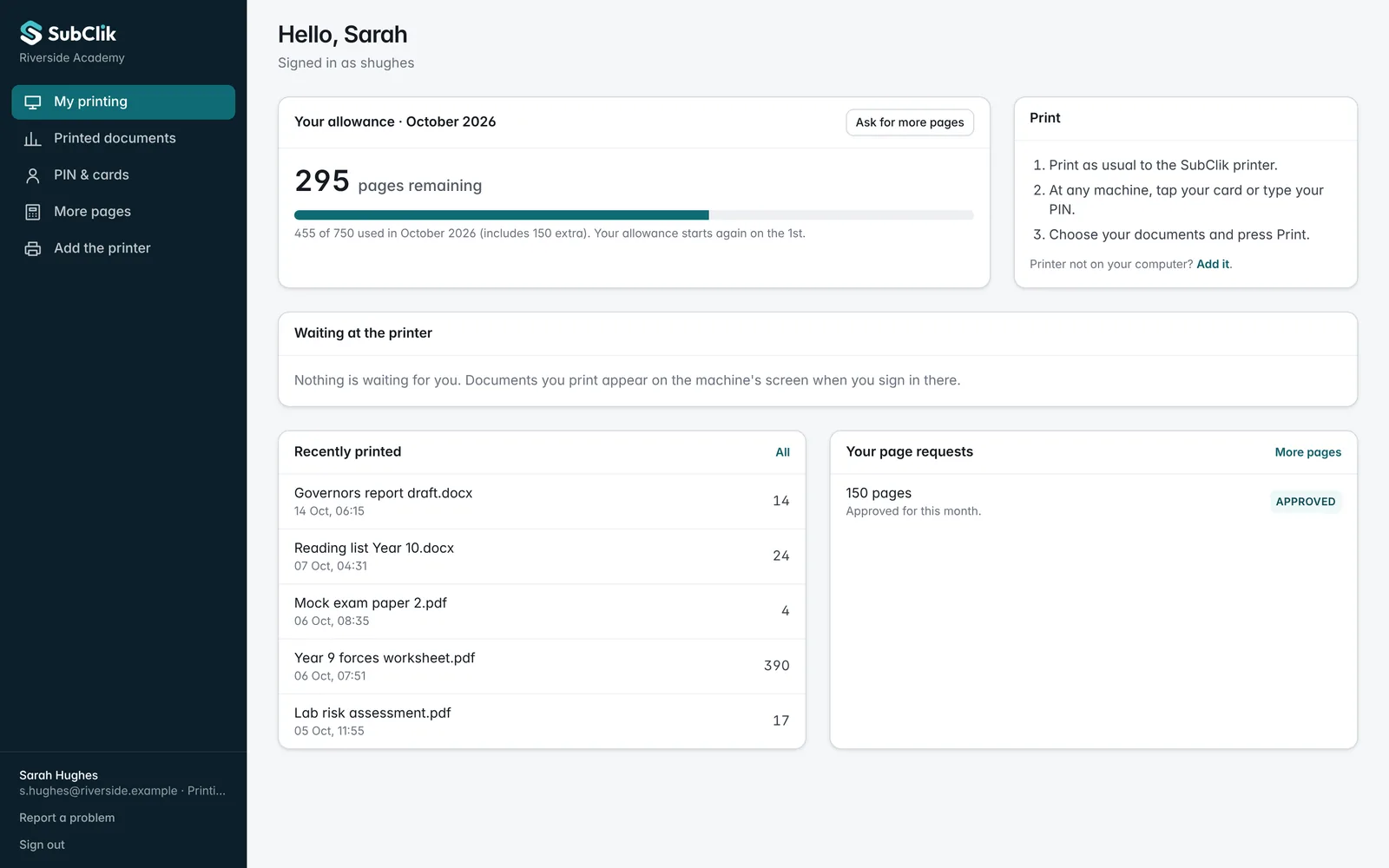The image size is (1389, 868).
Task: Click the Sarah Hughes account name
Action: pos(58,775)
